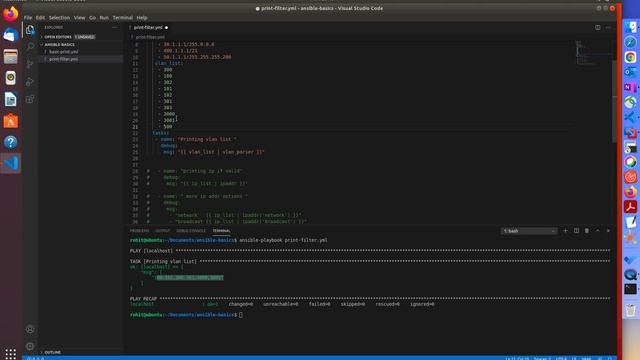Split the editor to the right
Screen dimensions: 640x360
598,27
